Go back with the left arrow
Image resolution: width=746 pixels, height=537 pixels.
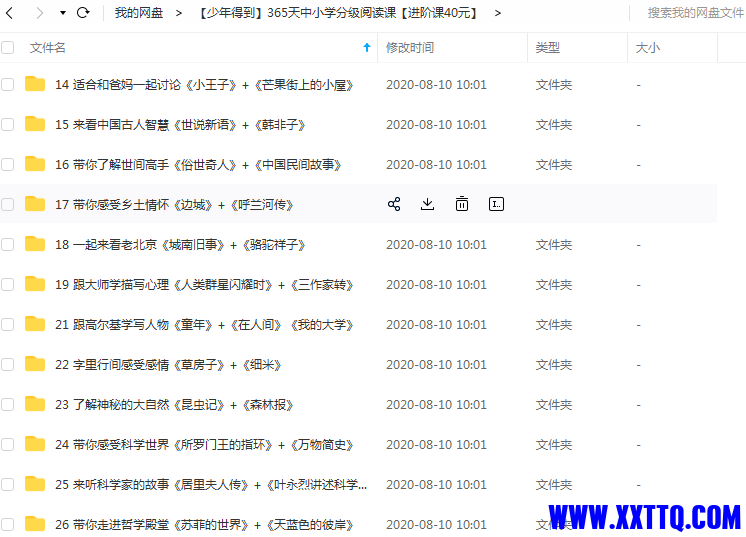tap(9, 13)
